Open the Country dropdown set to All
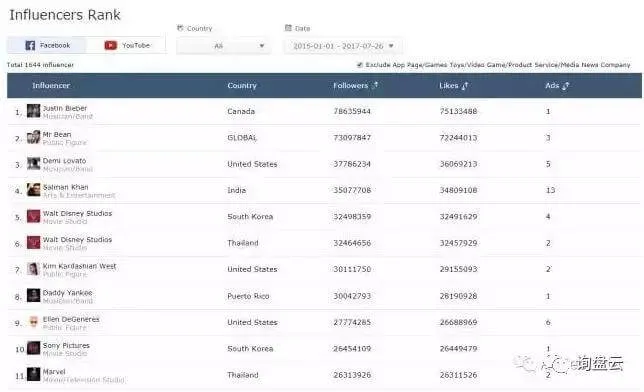Viewport: 644px width, 392px height. point(223,46)
